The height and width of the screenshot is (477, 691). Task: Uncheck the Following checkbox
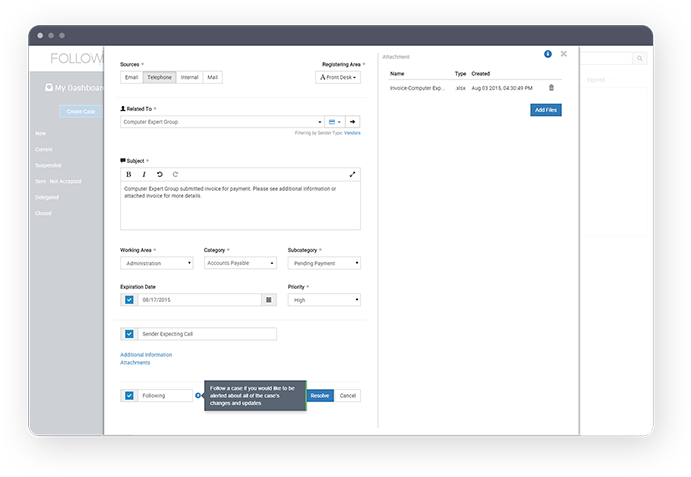(129, 395)
